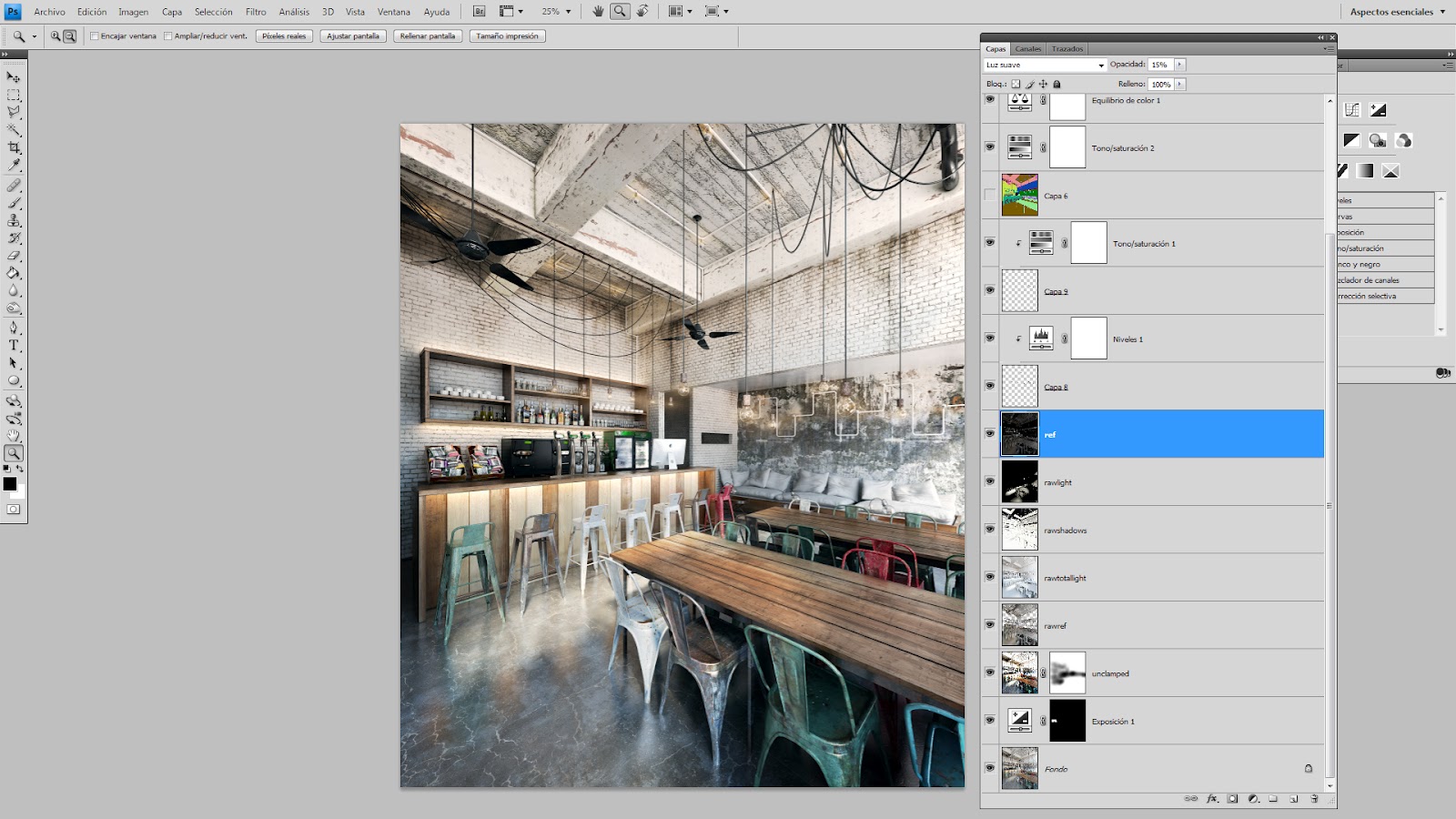The height and width of the screenshot is (819, 1456).
Task: Click the add layer style fx icon
Action: click(1212, 799)
